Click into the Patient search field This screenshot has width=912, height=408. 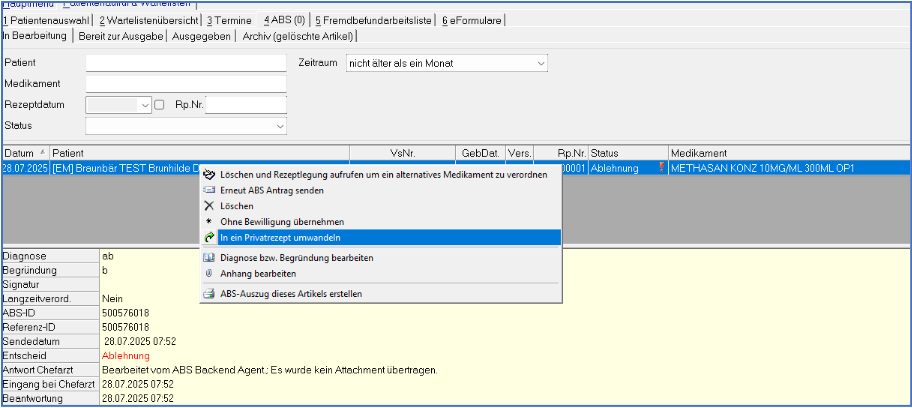tap(186, 63)
